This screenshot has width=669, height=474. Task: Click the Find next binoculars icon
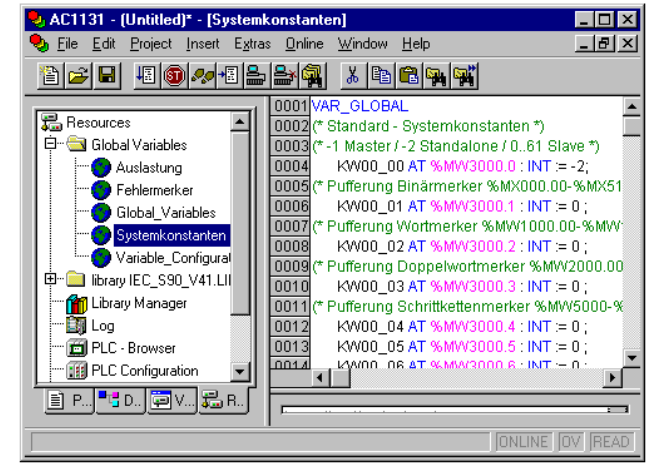click(465, 76)
